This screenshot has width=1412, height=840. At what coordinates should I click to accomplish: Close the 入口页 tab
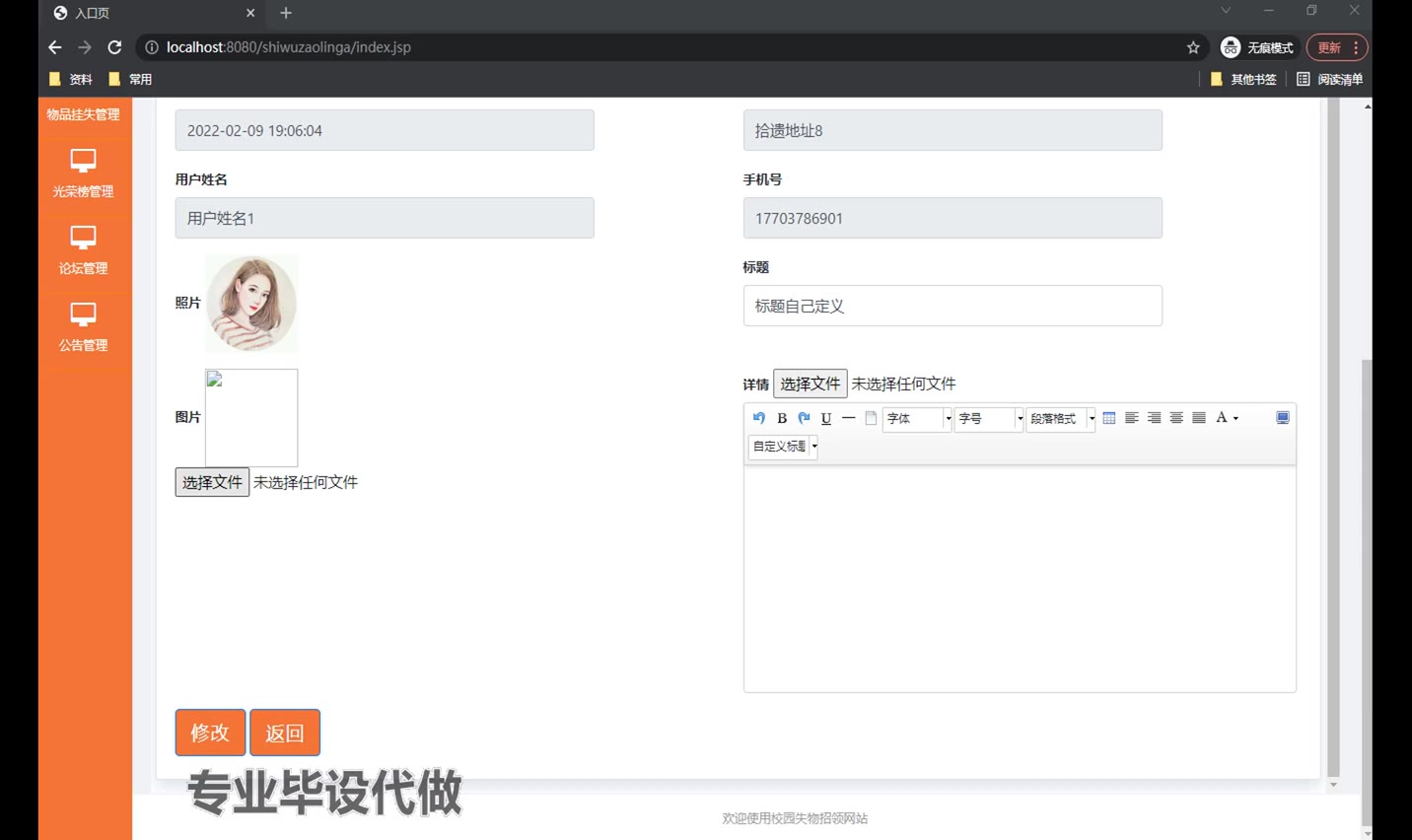pos(250,13)
